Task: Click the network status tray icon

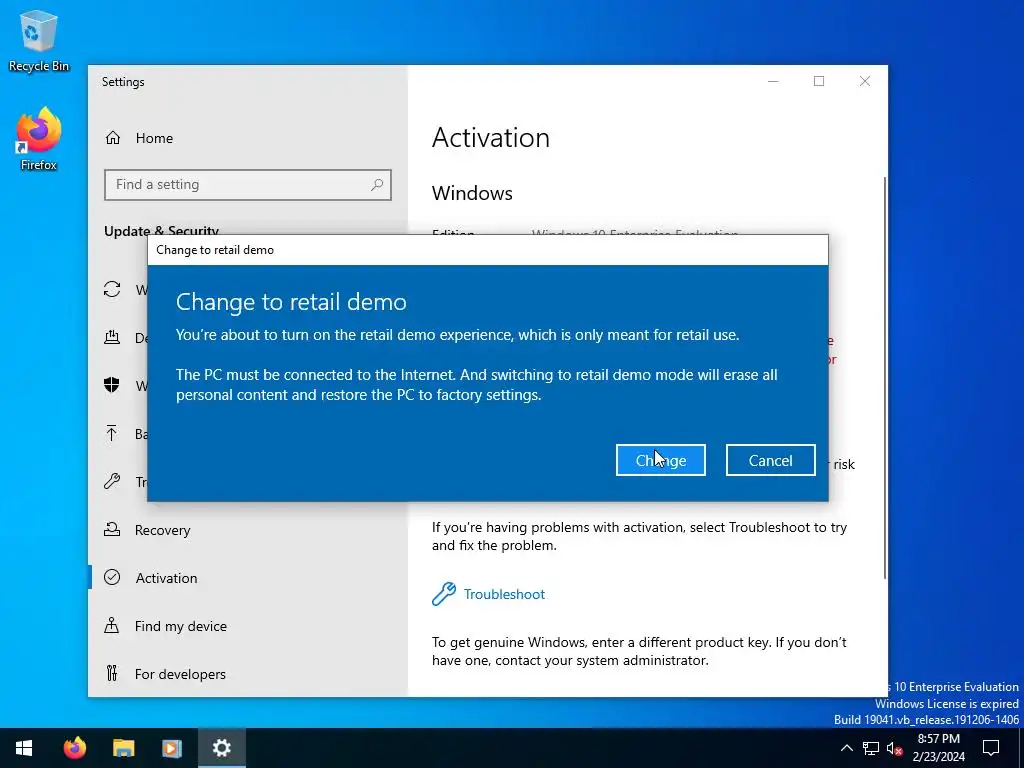Action: point(871,748)
